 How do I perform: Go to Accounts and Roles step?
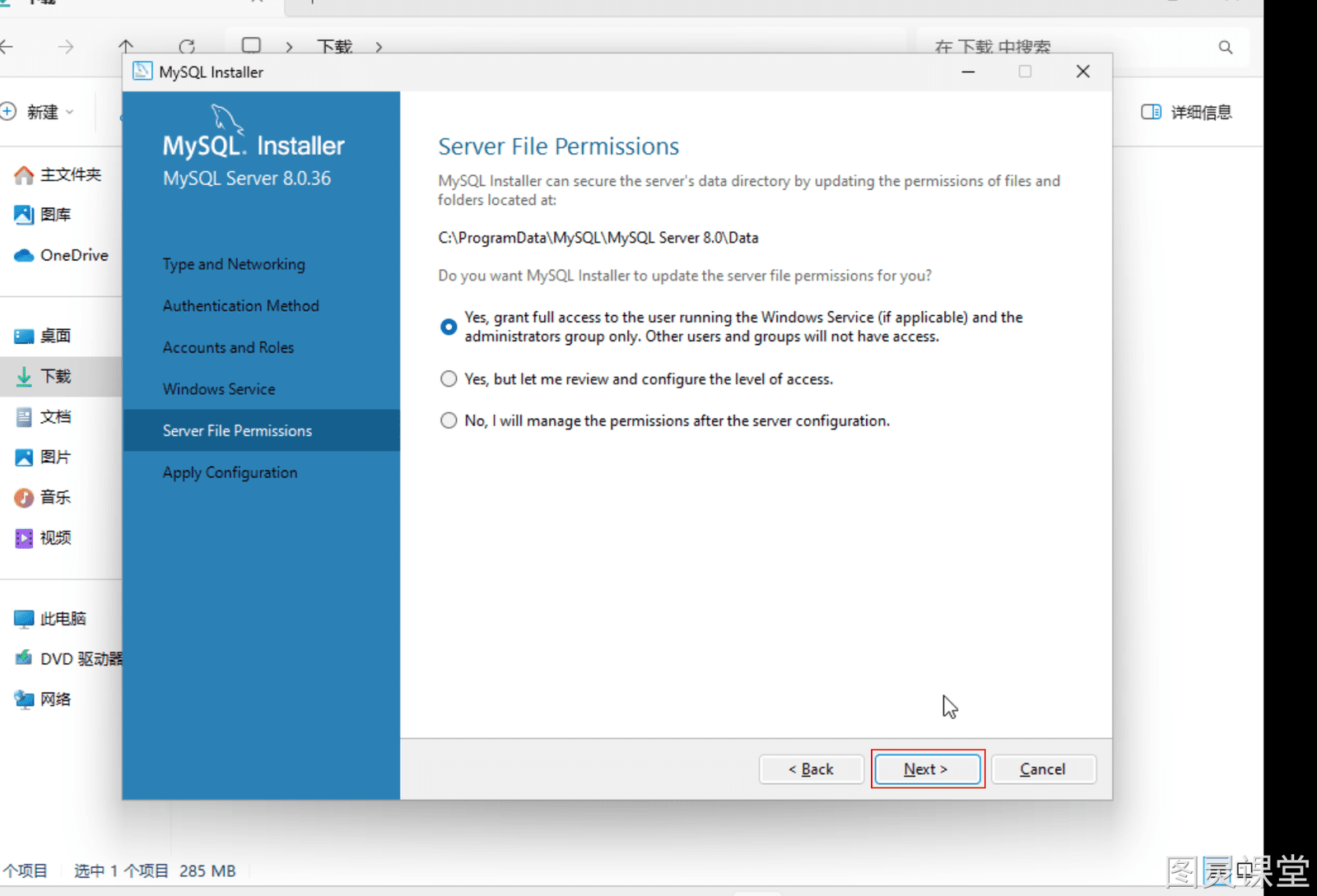[228, 347]
